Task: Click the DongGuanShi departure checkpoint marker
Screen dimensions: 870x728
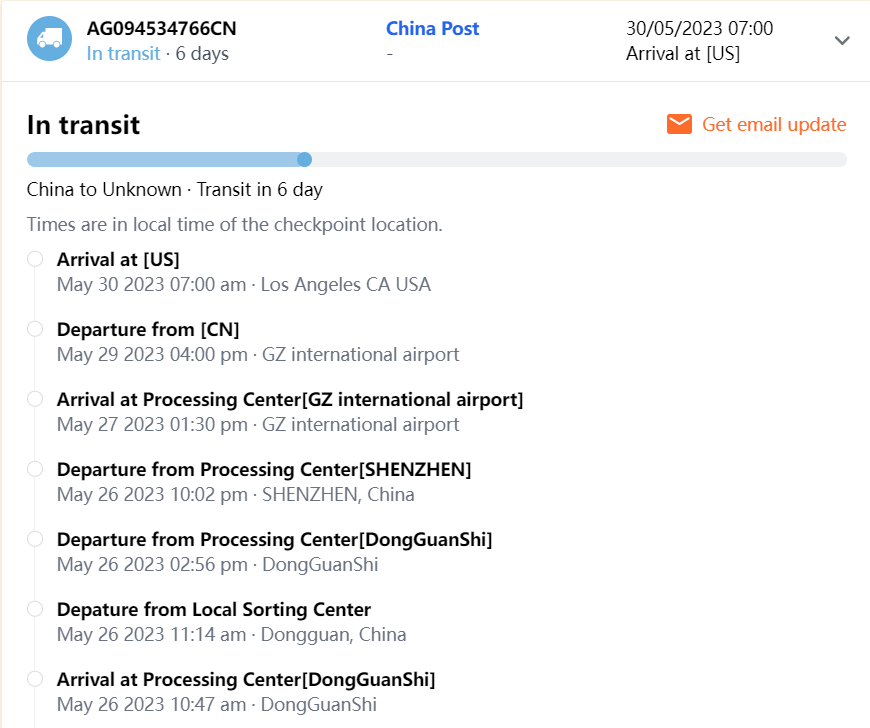Action: pyautogui.click(x=35, y=539)
